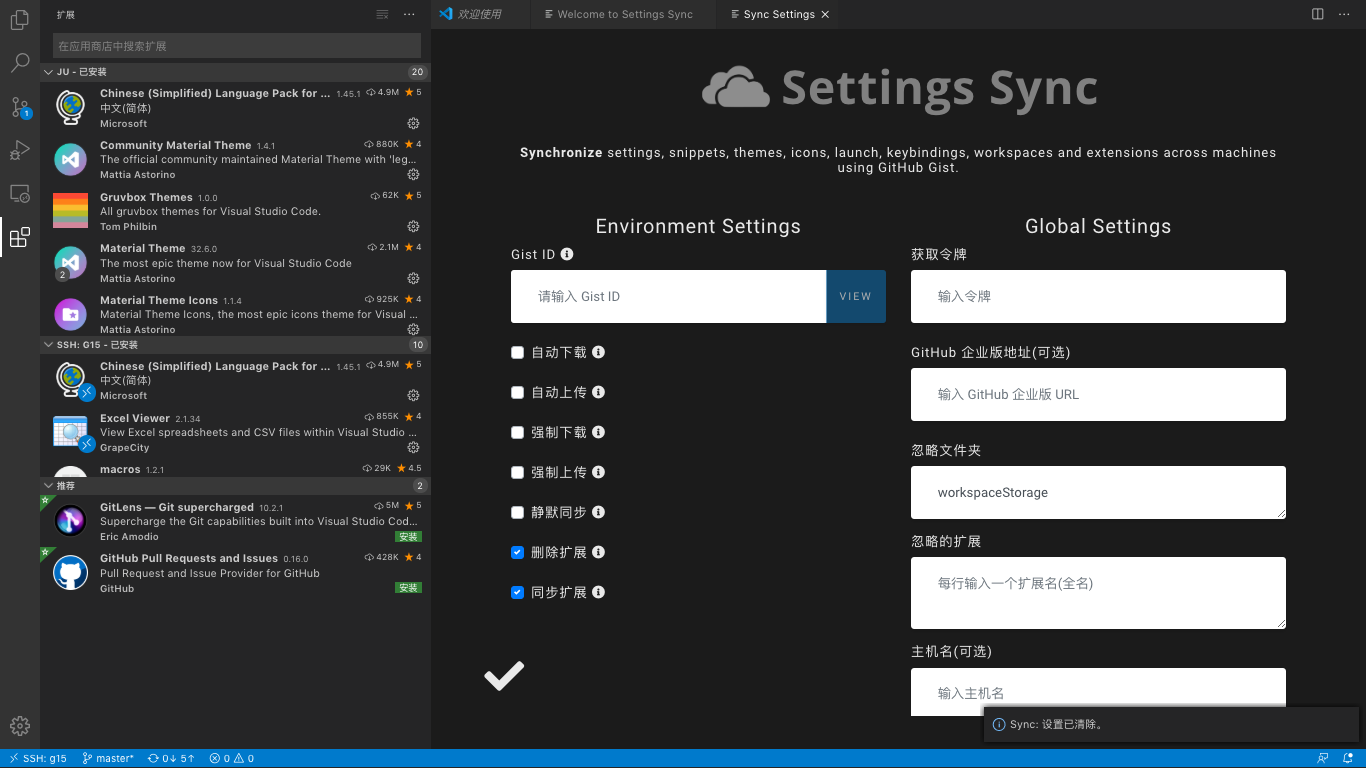Click the VIEW button beside Gist ID
Image resolution: width=1366 pixels, height=768 pixels.
[855, 296]
